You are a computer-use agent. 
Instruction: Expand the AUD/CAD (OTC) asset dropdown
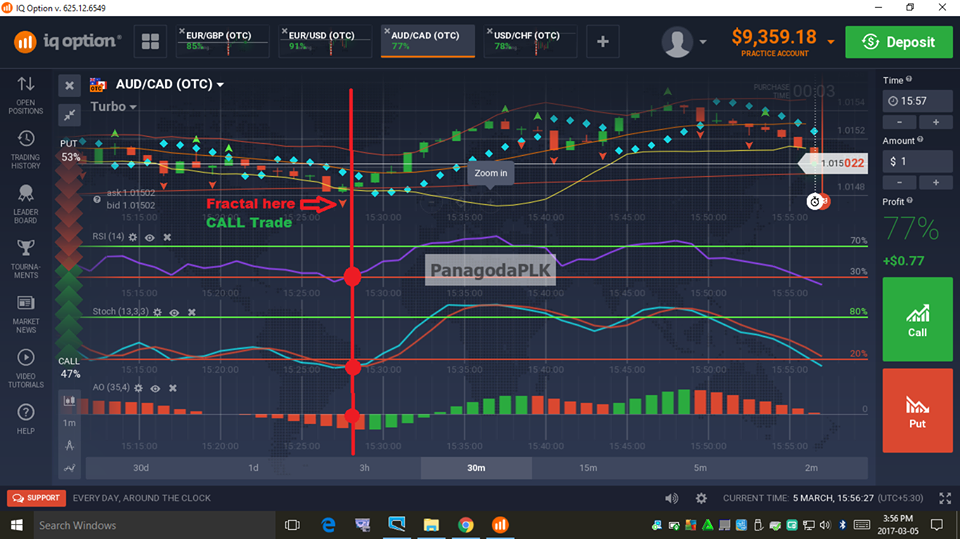point(220,85)
